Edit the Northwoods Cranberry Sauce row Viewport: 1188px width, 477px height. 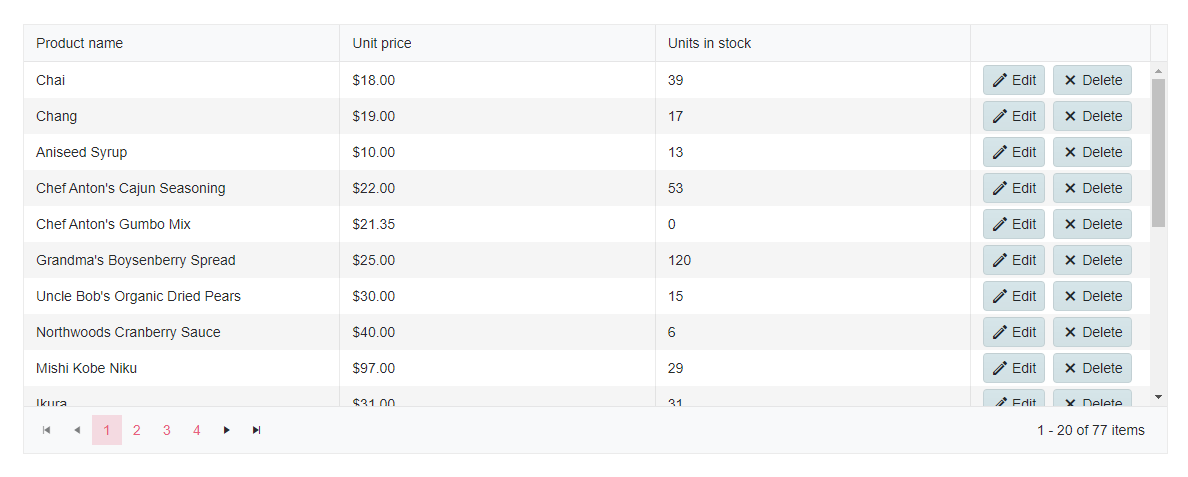(x=1014, y=332)
